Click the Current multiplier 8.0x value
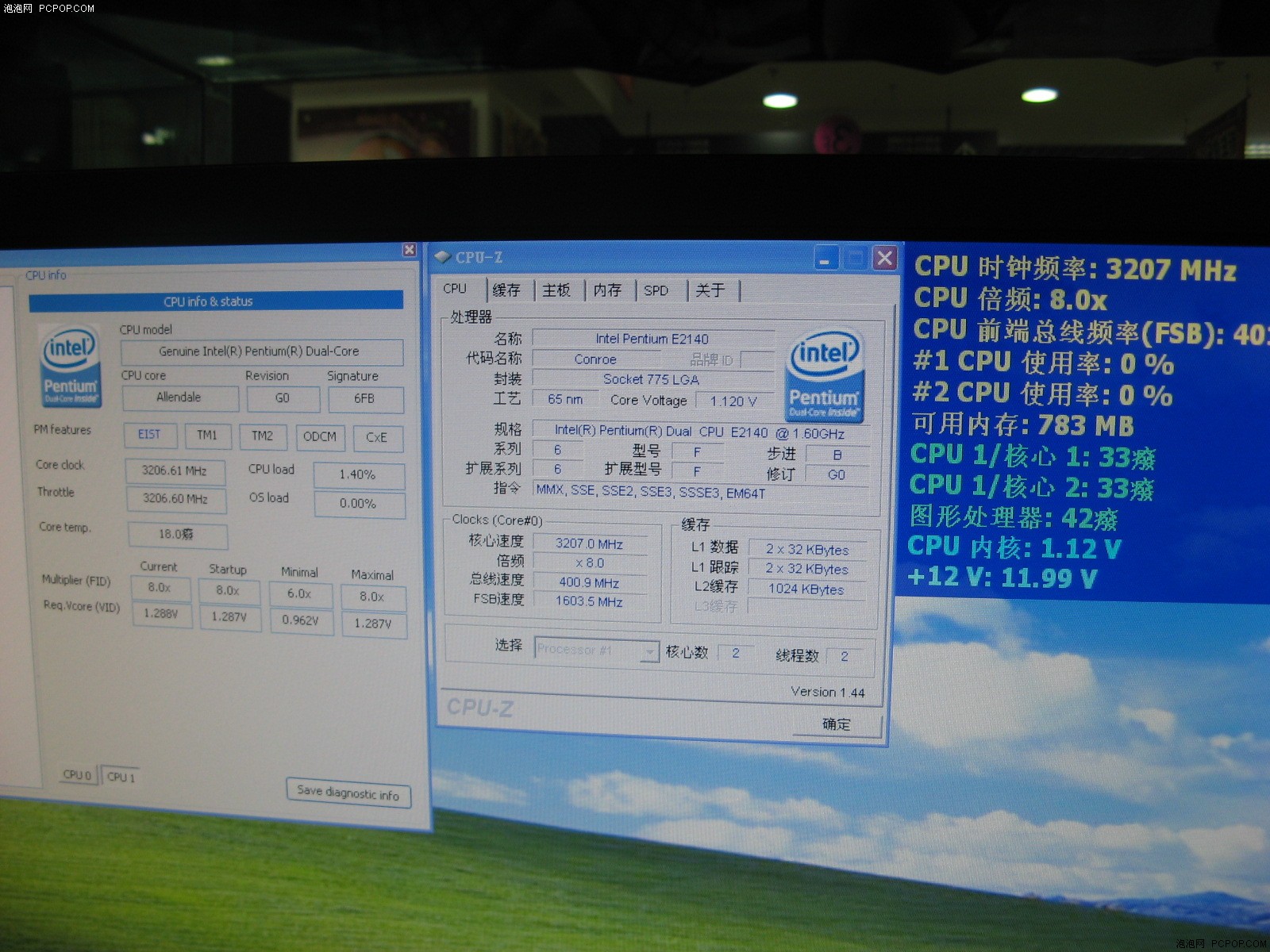1270x952 pixels. [160, 588]
